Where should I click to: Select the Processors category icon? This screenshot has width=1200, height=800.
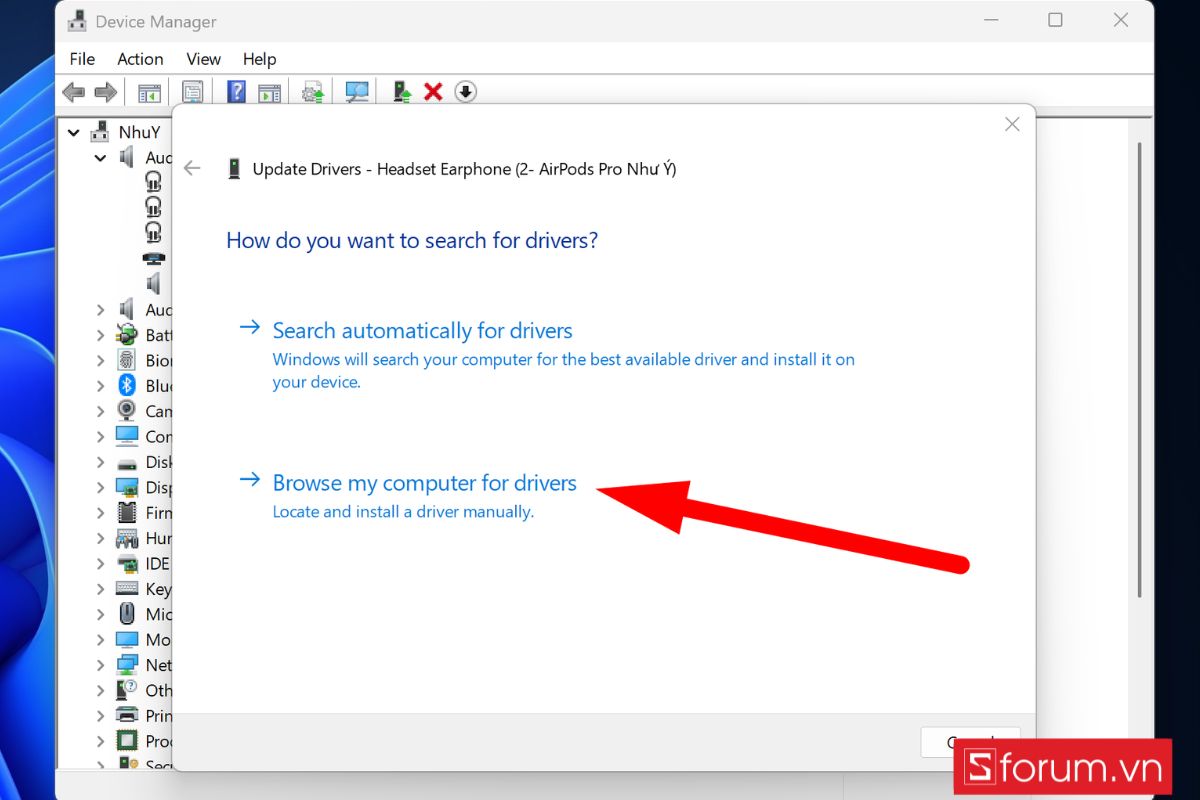[x=127, y=741]
